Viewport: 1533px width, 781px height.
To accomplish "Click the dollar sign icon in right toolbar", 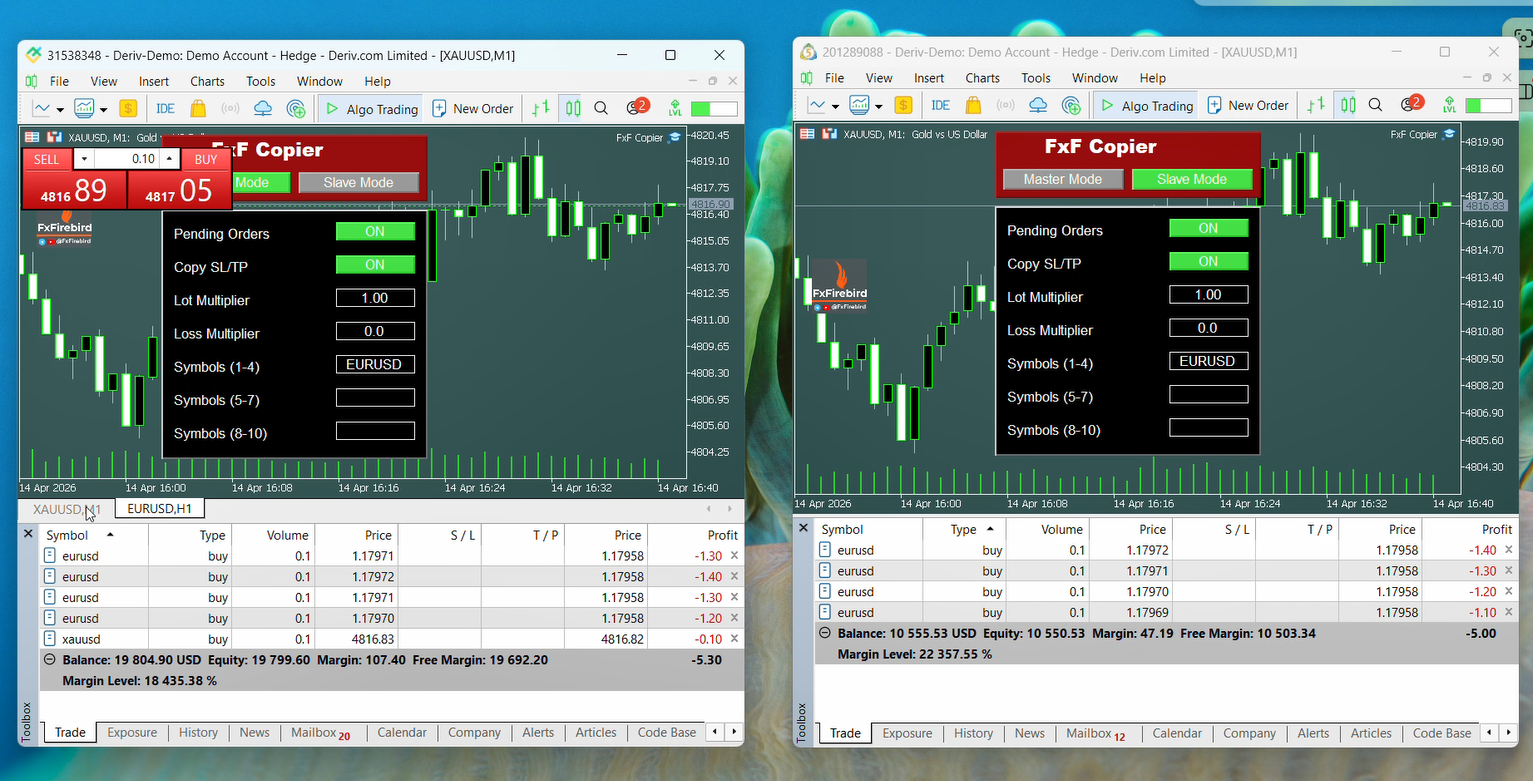I will point(903,105).
